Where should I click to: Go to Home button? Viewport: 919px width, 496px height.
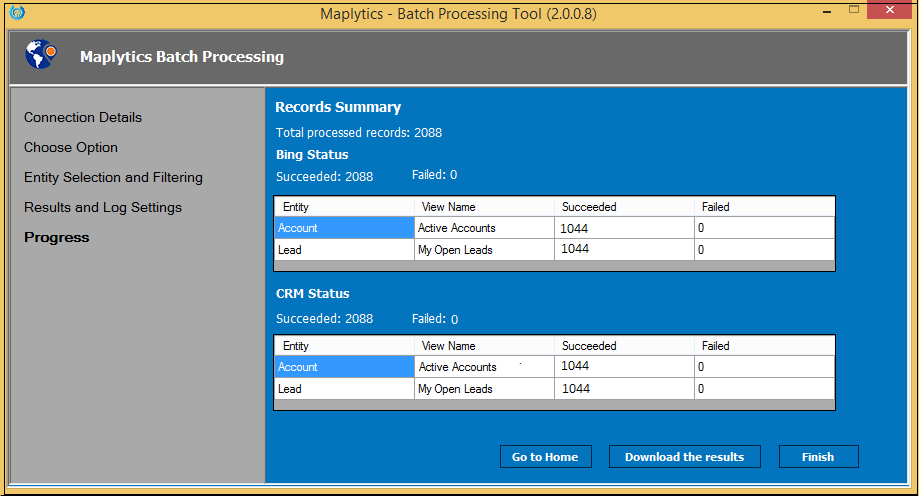coord(545,457)
